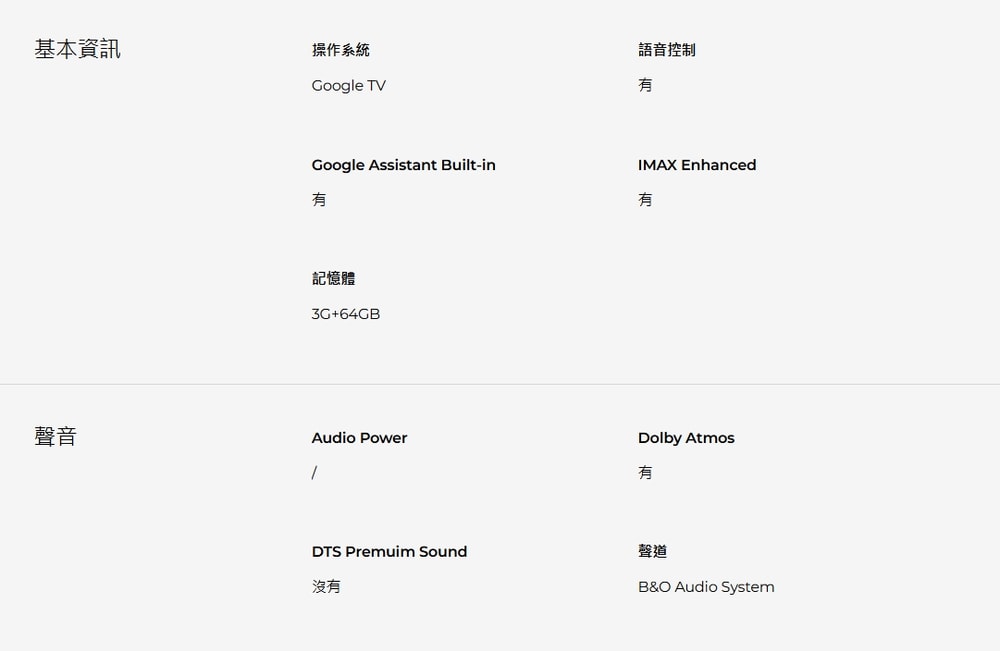Click the 有 value under 語音控制
The width and height of the screenshot is (1000, 651).
pos(645,86)
